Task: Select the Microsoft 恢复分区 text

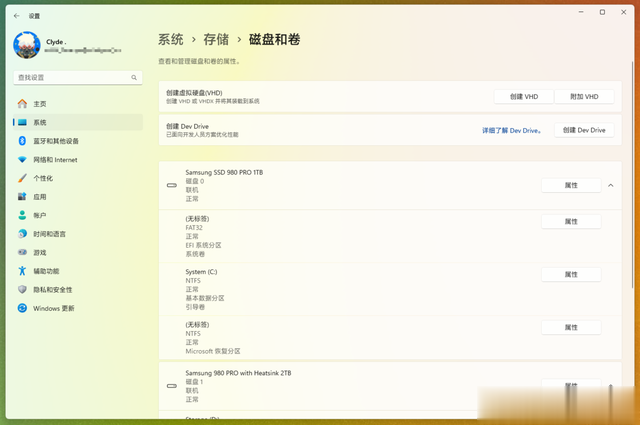Action: 213,351
